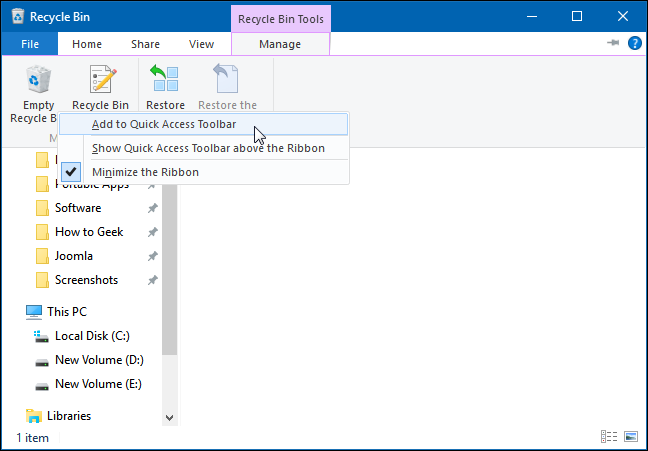648x451 pixels.
Task: Open the View ribbon tab
Action: coord(201,44)
